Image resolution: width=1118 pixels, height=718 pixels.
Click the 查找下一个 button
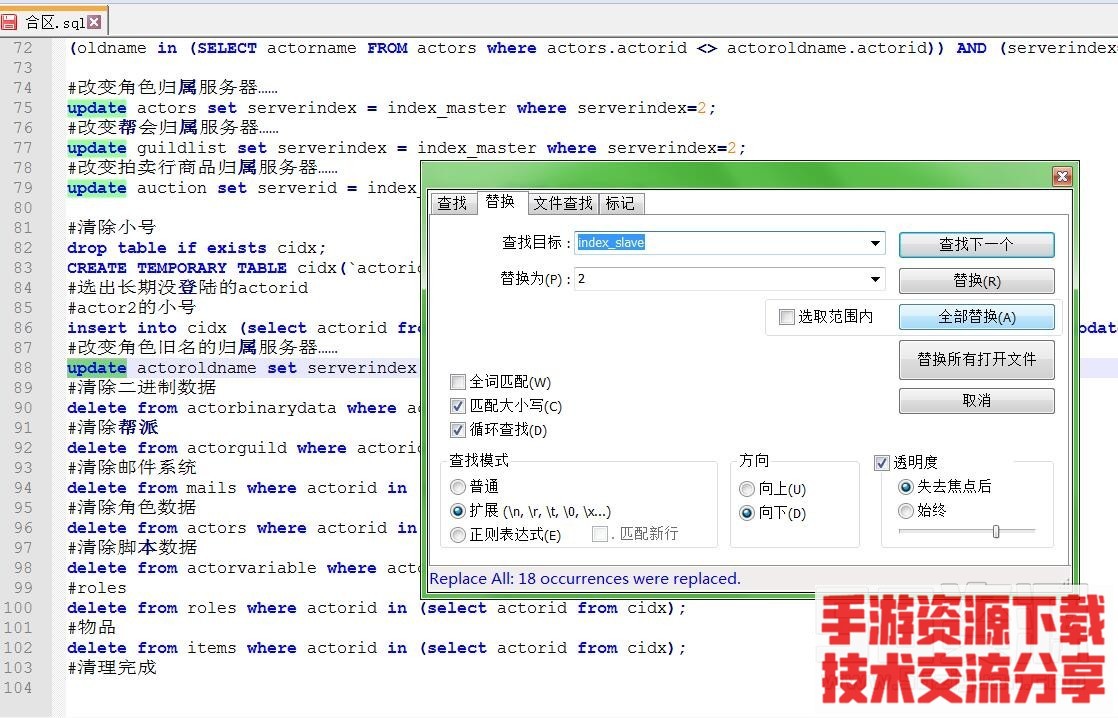976,245
